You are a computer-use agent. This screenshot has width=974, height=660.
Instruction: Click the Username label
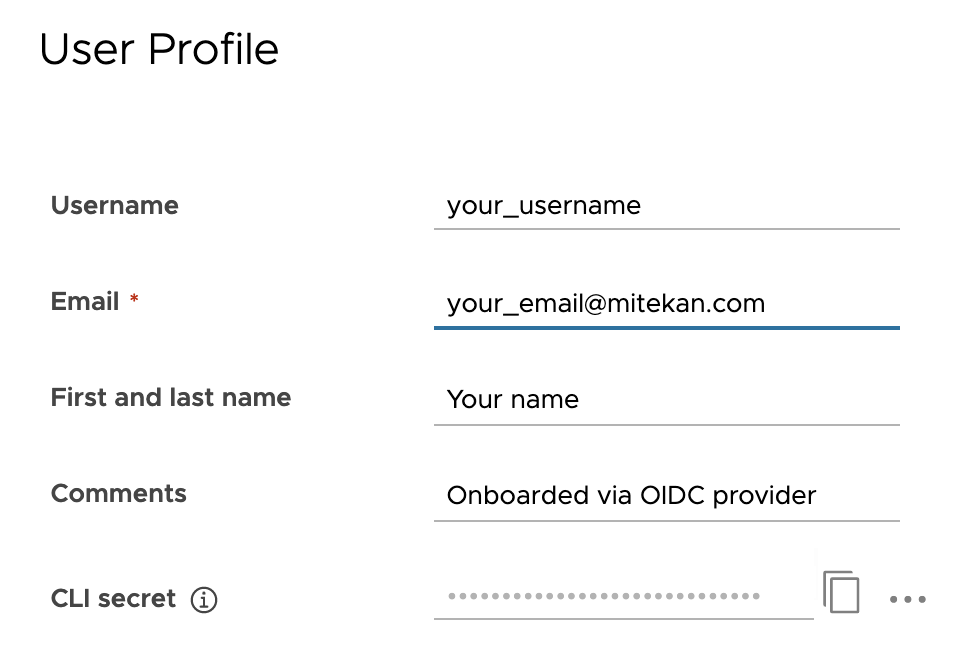coord(115,206)
